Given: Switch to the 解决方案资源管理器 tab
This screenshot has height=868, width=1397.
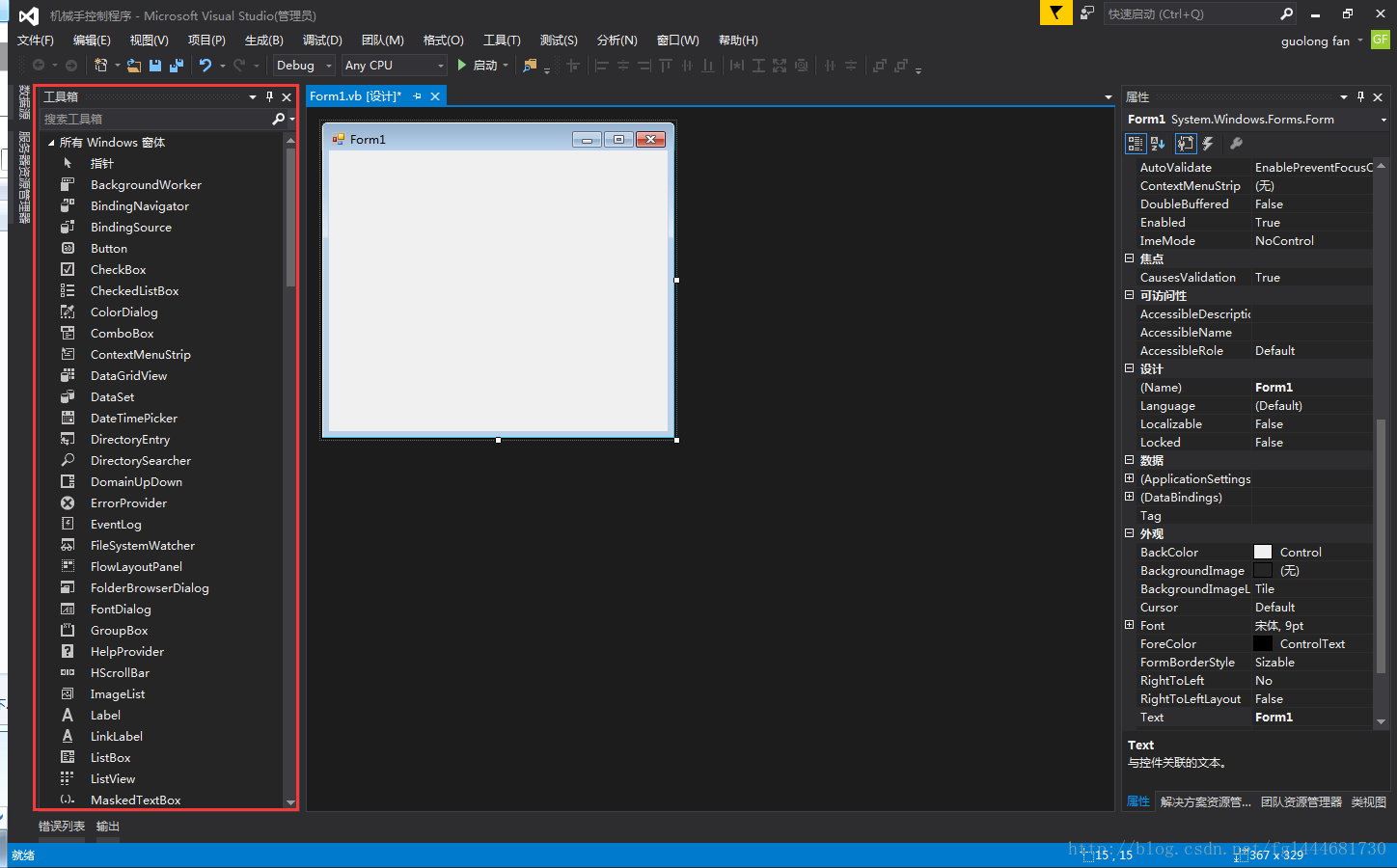Looking at the screenshot, I should click(x=1205, y=801).
